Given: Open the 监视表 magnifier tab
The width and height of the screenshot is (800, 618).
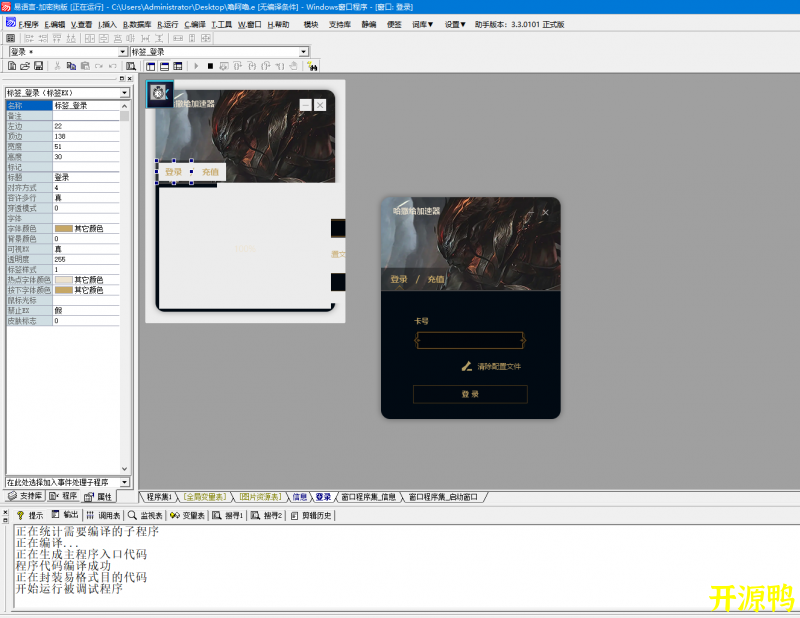Looking at the screenshot, I should 145,515.
